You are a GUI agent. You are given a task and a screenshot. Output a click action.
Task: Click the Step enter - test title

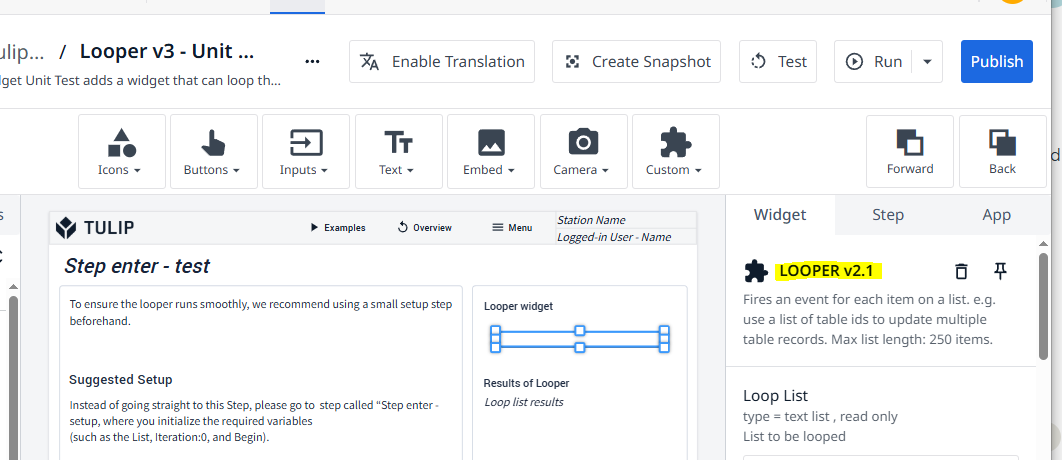[x=137, y=266]
